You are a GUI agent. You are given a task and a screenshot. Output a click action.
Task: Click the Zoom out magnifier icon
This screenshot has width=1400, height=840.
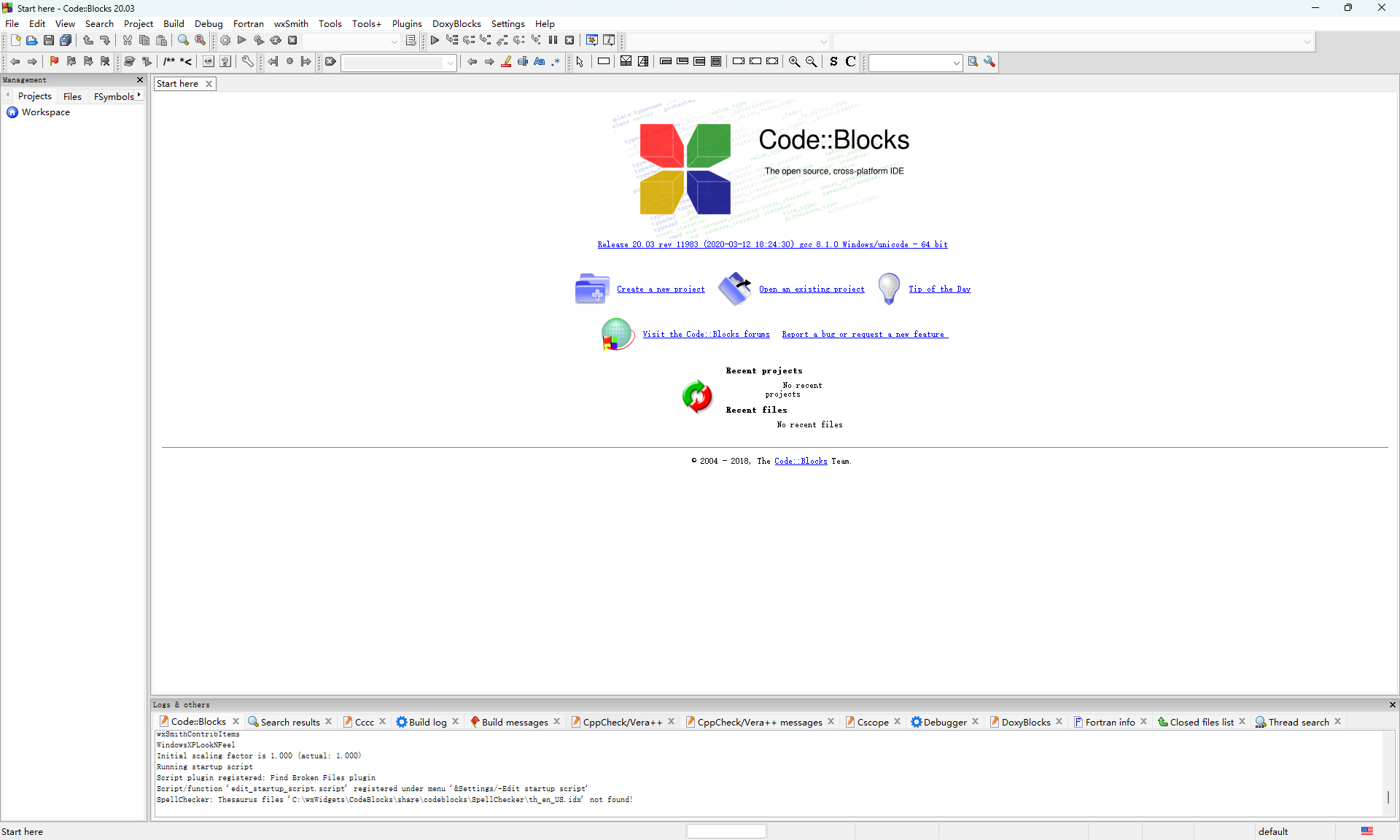(812, 62)
